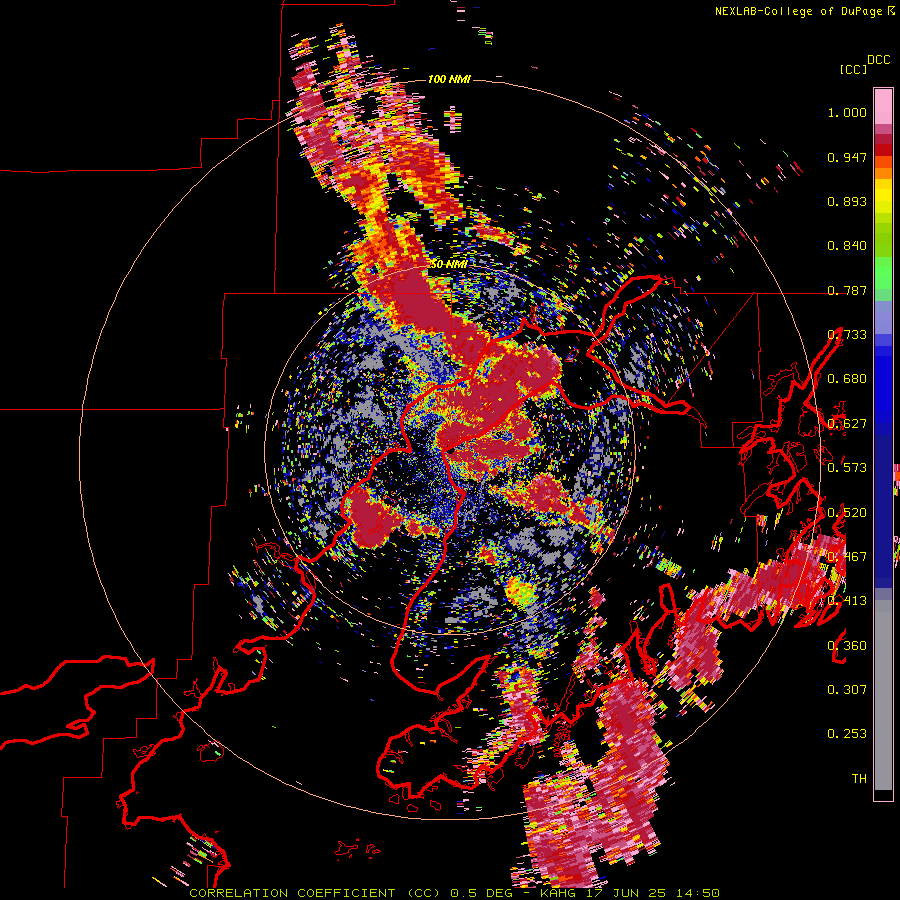Click the 0.253 color scale label
This screenshot has height=900, width=900.
pos(847,734)
